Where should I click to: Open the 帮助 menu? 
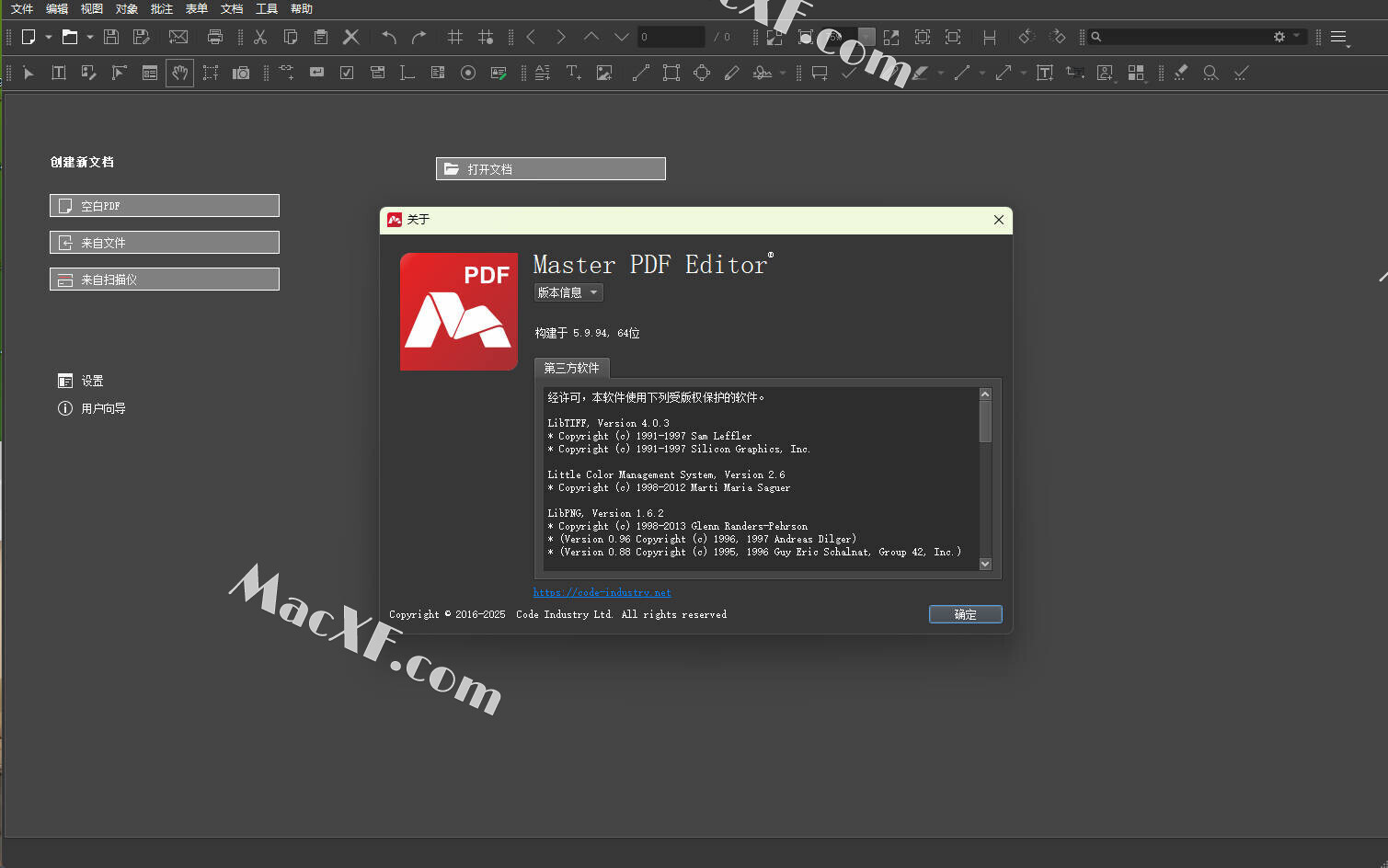point(302,8)
